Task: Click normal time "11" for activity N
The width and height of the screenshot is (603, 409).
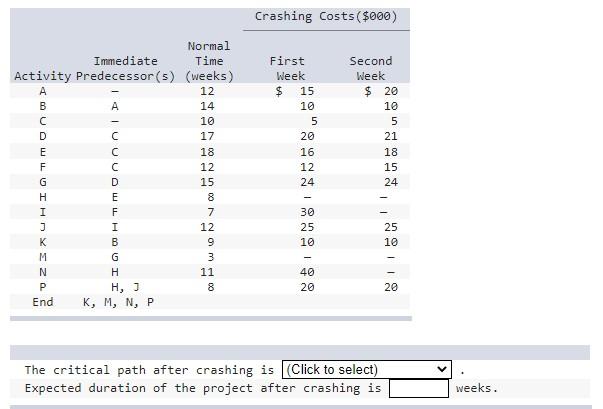Action: tap(207, 272)
